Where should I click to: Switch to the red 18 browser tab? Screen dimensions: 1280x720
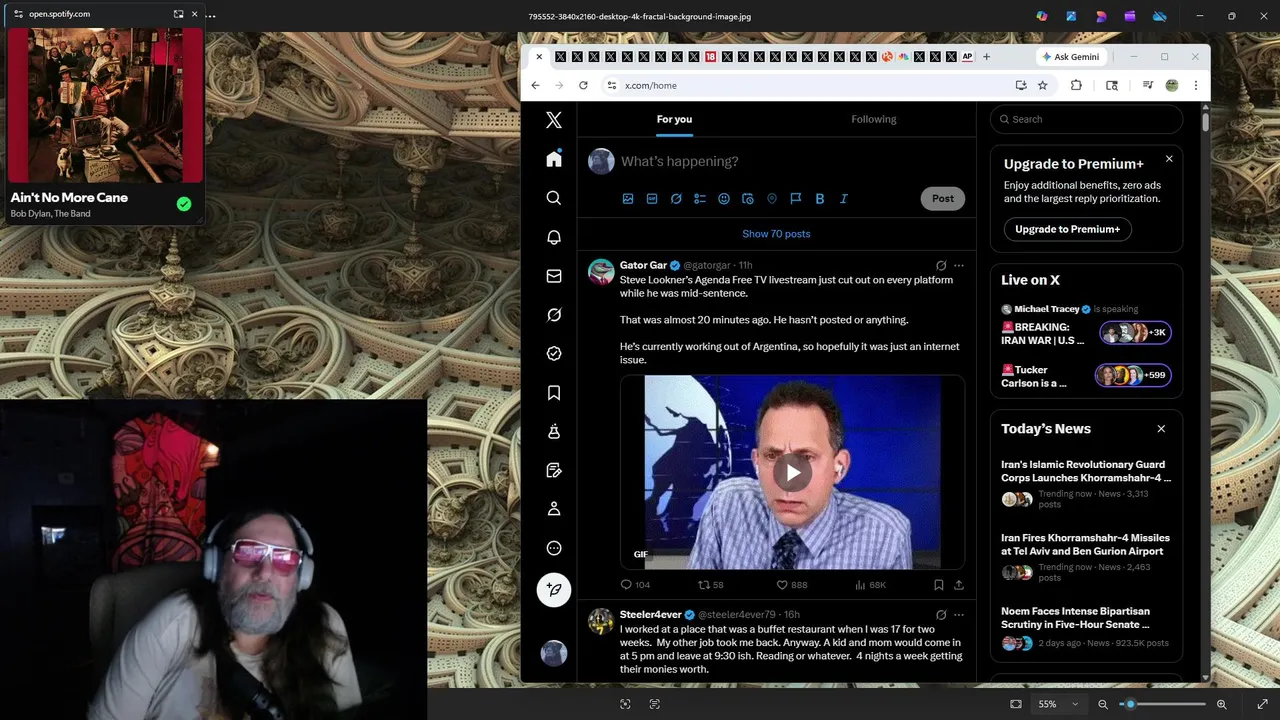[710, 57]
